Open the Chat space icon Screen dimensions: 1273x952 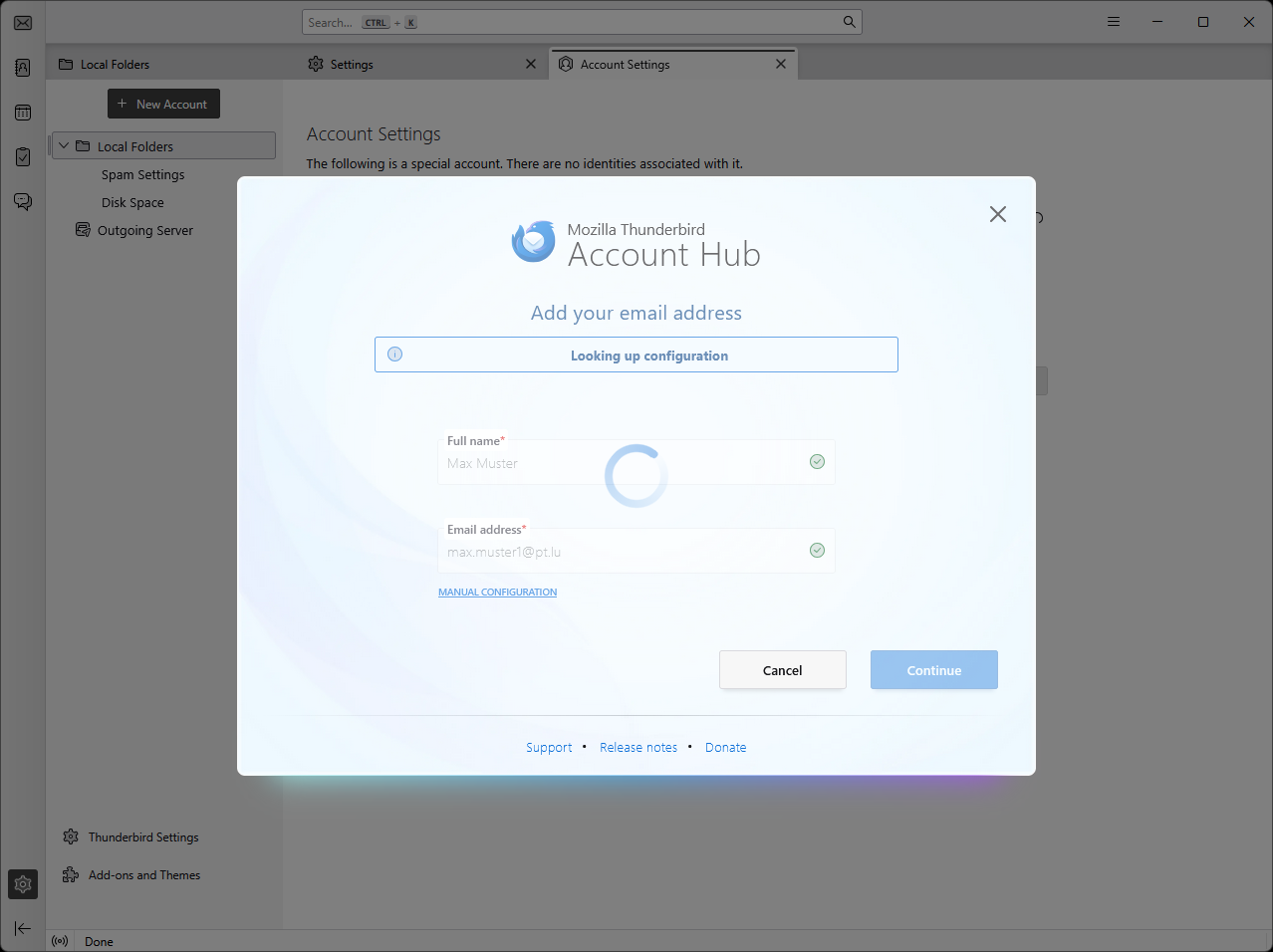point(23,202)
